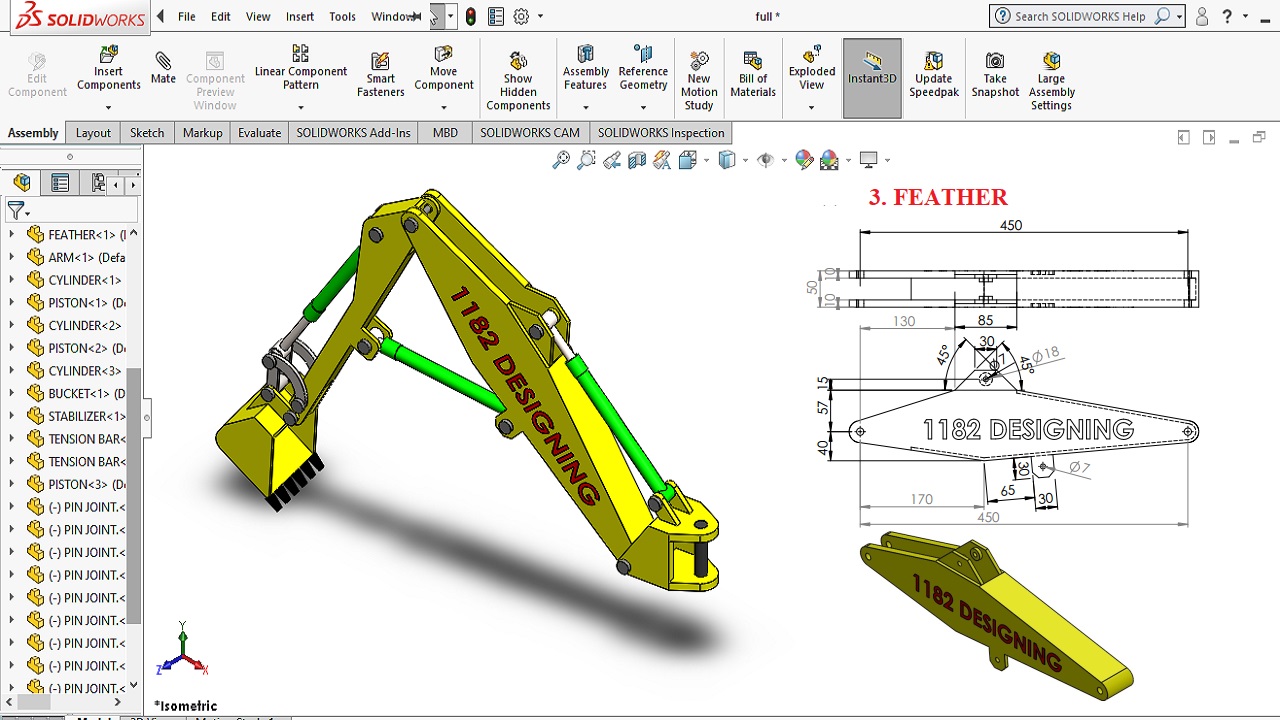Image resolution: width=1280 pixels, height=720 pixels.
Task: Expand the STABILIZER<1> tree node
Action: click(12, 416)
